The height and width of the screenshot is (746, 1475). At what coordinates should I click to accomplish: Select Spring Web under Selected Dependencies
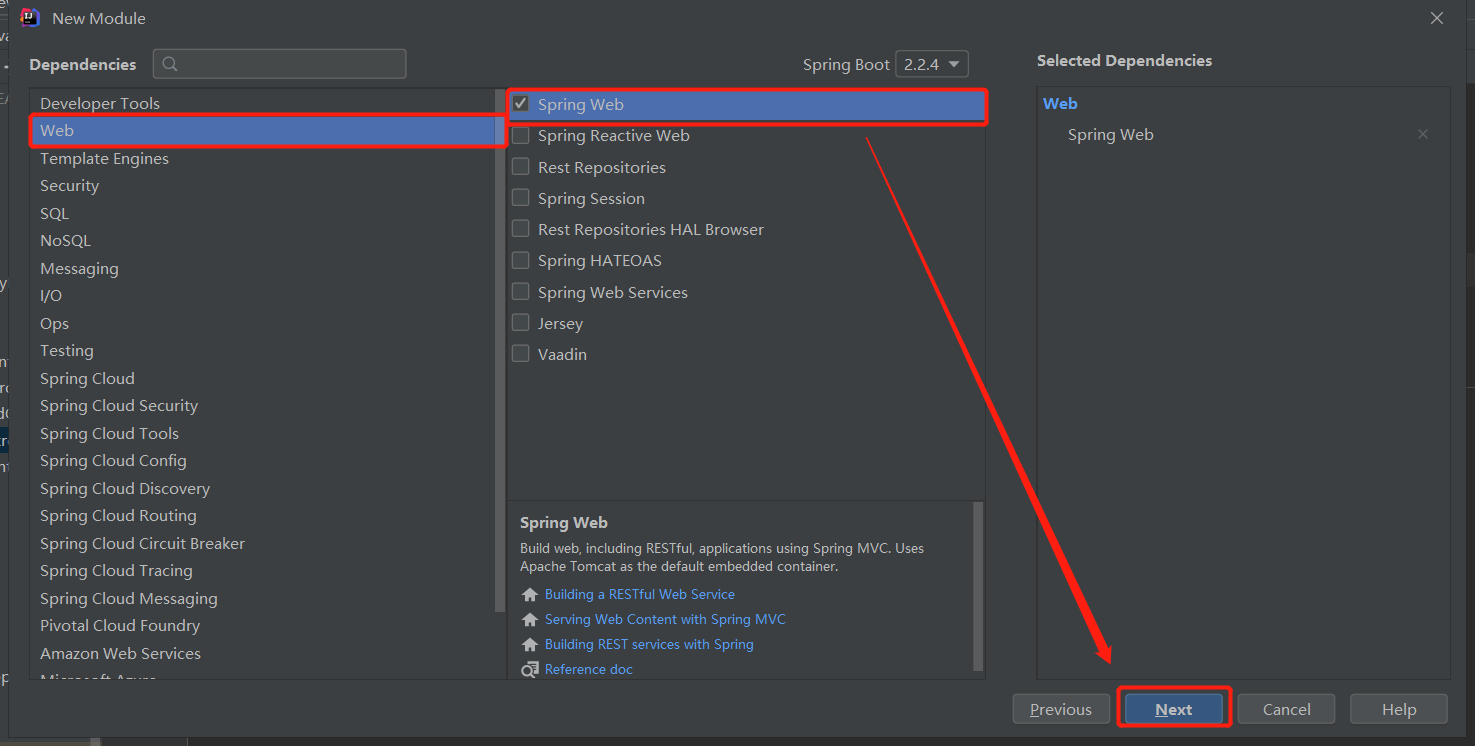click(x=1110, y=135)
